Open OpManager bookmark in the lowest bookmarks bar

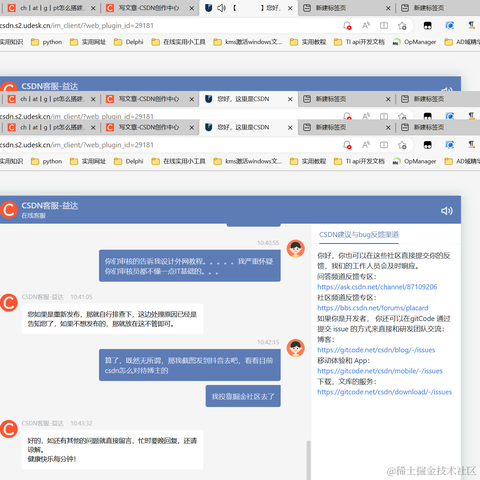click(x=414, y=161)
